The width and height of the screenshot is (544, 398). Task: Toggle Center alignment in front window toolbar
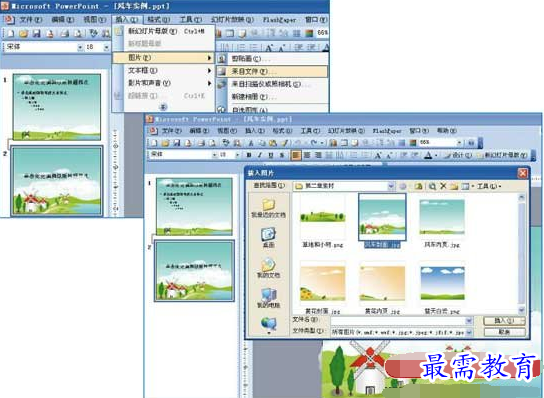click(307, 155)
